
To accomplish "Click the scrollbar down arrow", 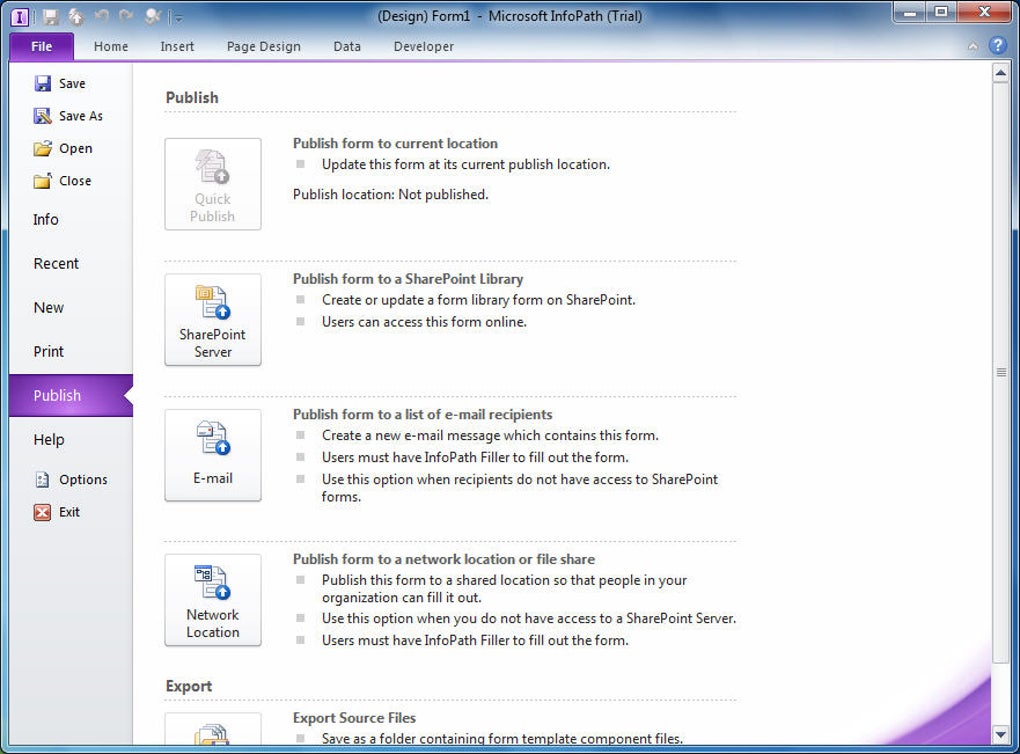I will [1000, 735].
